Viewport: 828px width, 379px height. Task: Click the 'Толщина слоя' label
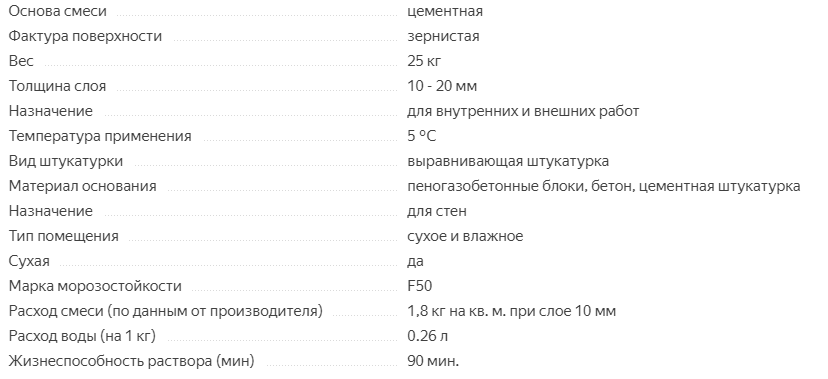pyautogui.click(x=57, y=86)
